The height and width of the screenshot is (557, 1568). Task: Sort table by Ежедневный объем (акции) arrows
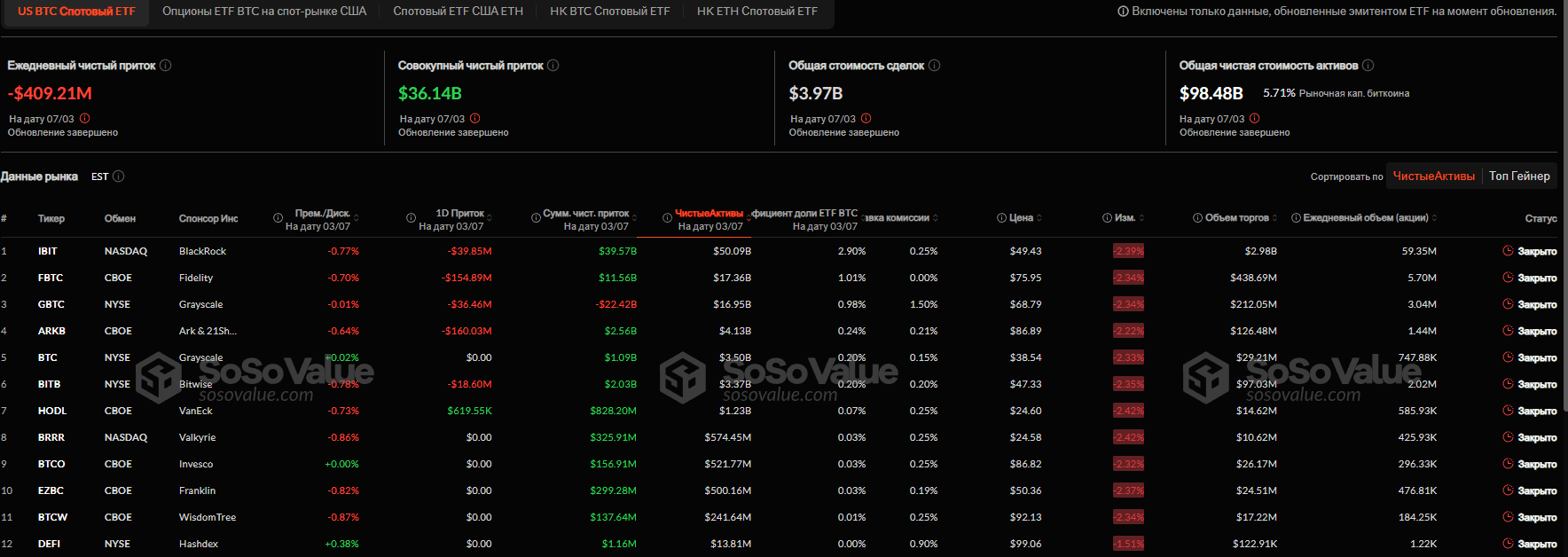point(1435,218)
